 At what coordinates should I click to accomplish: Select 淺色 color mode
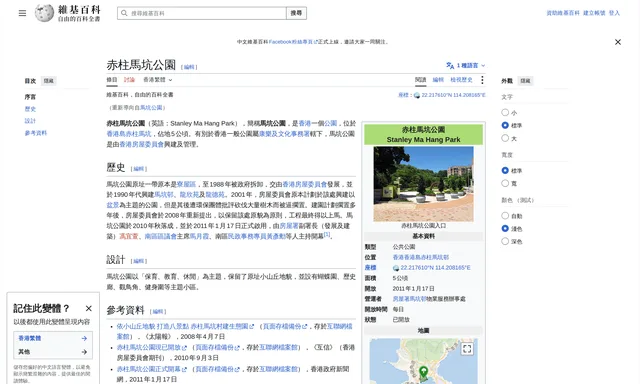click(x=505, y=229)
